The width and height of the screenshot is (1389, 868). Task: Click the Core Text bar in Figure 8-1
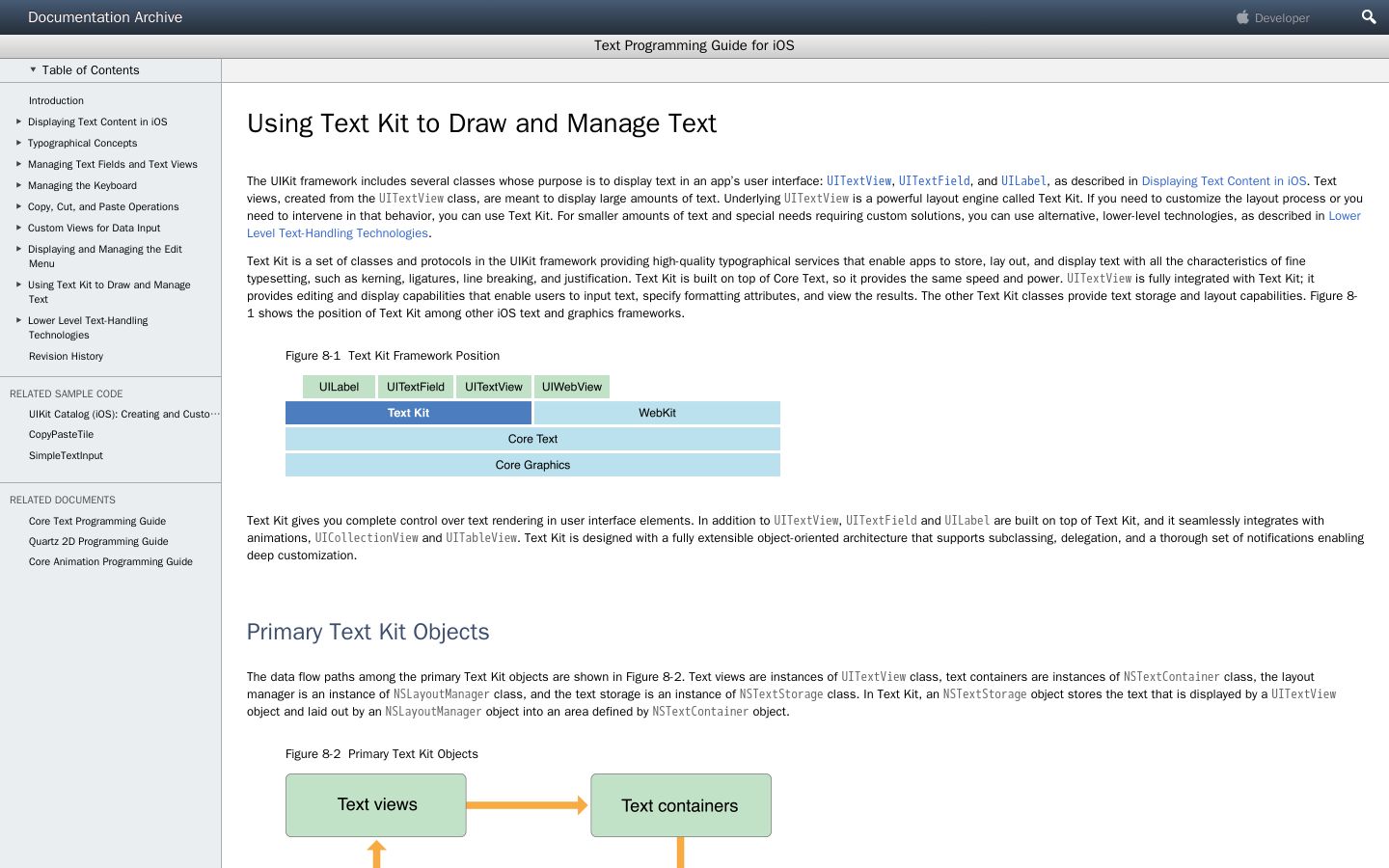tap(532, 439)
